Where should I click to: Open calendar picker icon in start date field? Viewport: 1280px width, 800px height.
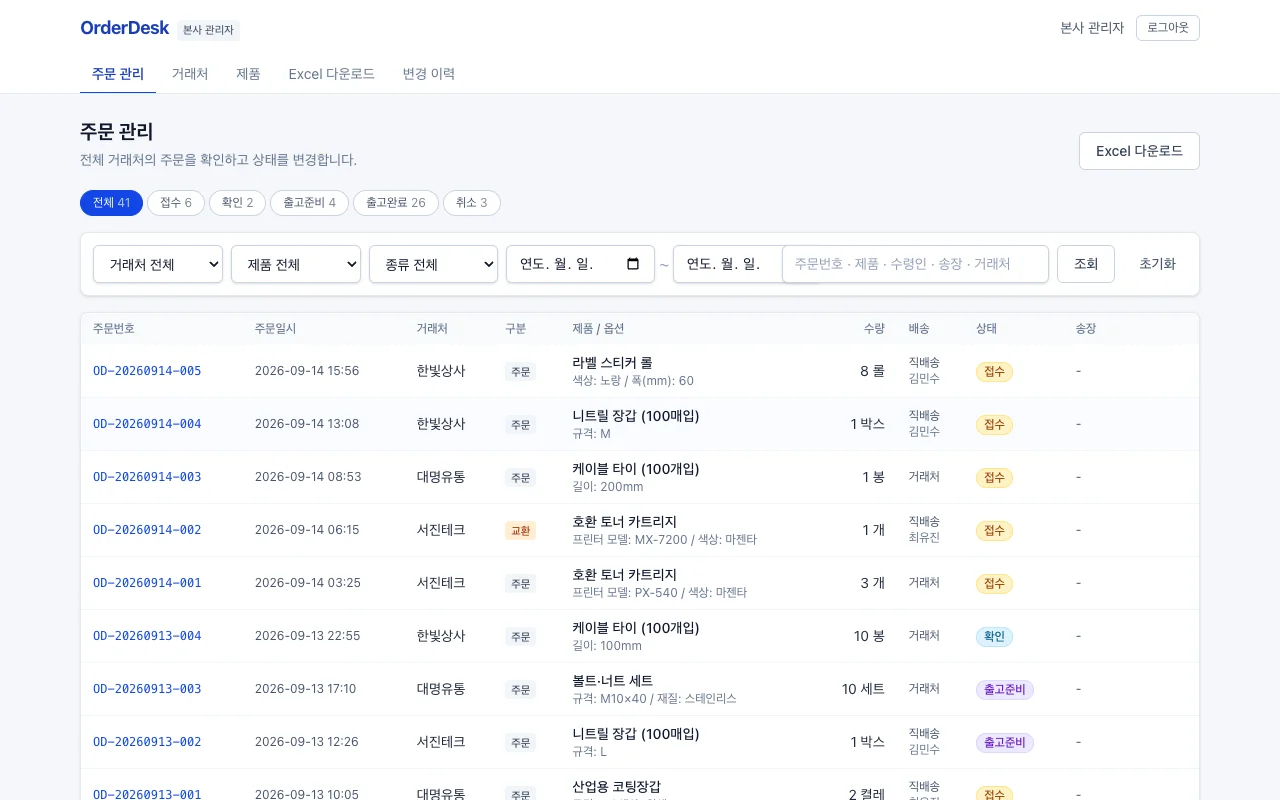point(632,264)
